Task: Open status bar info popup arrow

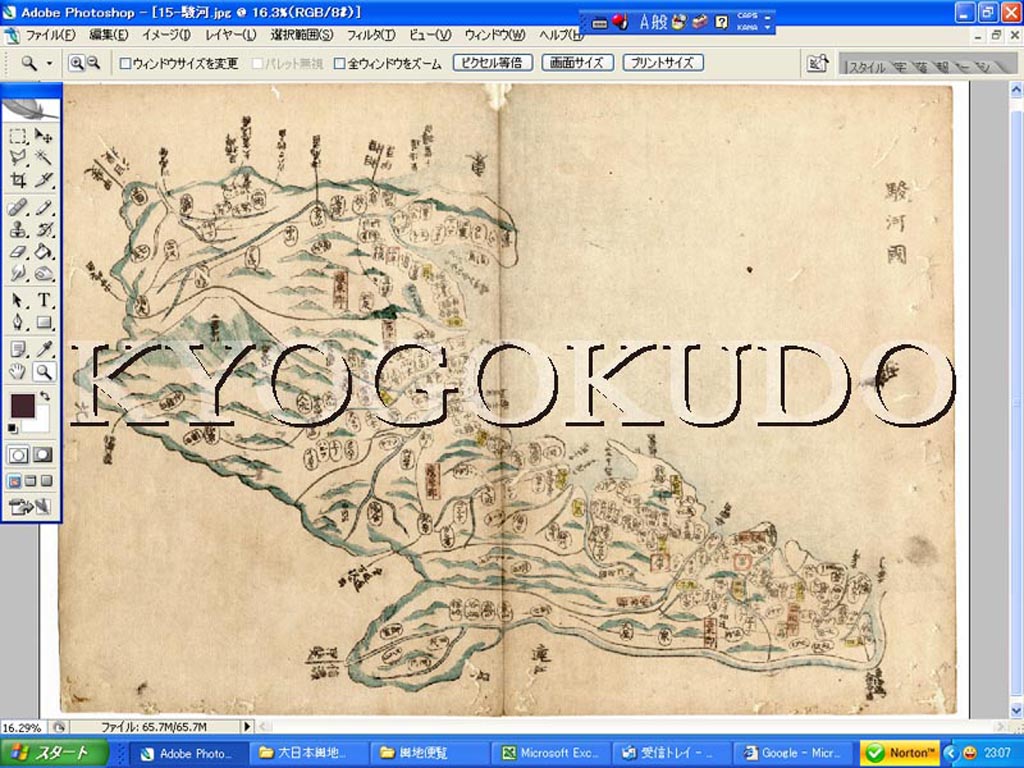Action: pyautogui.click(x=247, y=726)
